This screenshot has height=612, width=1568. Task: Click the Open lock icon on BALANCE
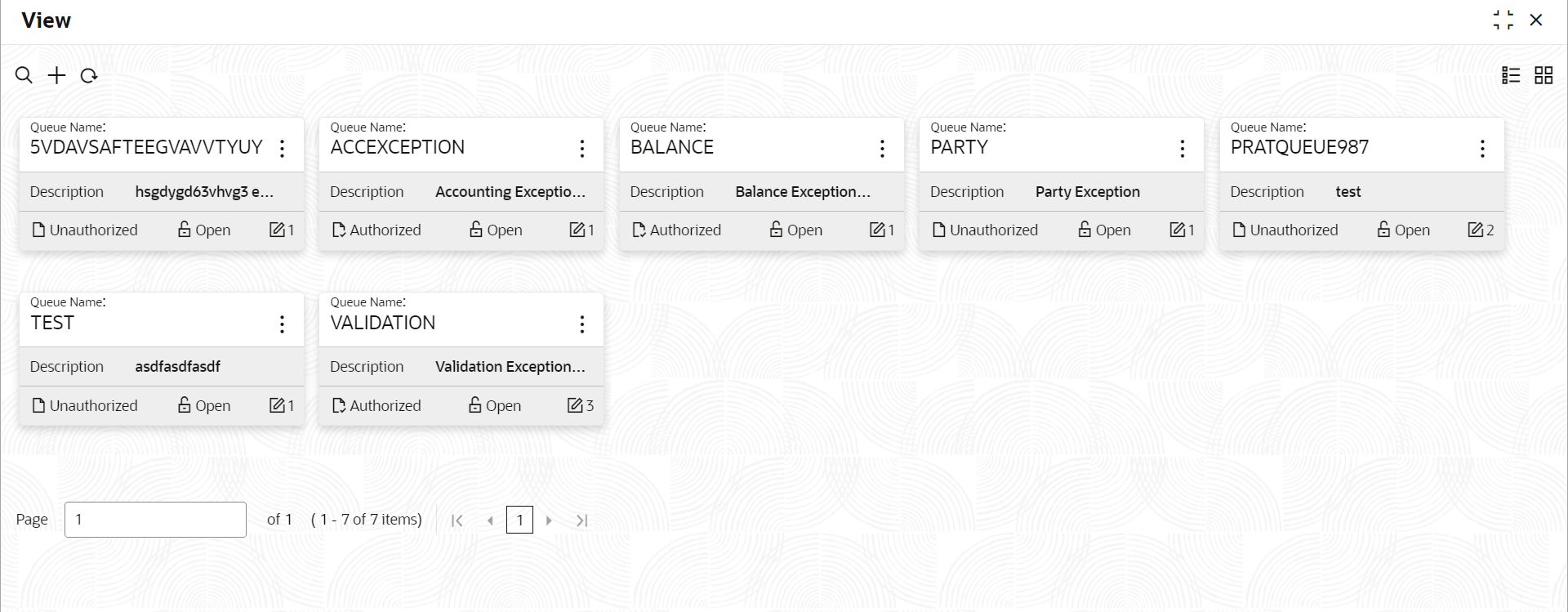tap(776, 230)
